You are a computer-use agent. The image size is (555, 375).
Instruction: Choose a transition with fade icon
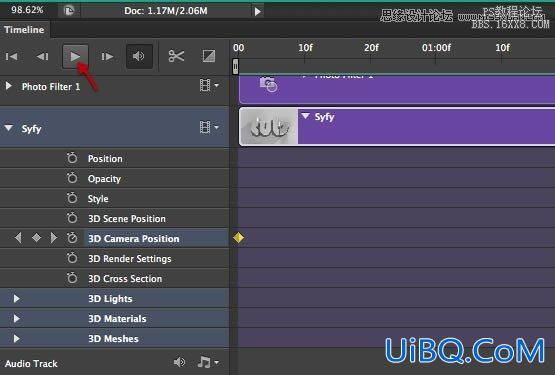click(x=209, y=56)
